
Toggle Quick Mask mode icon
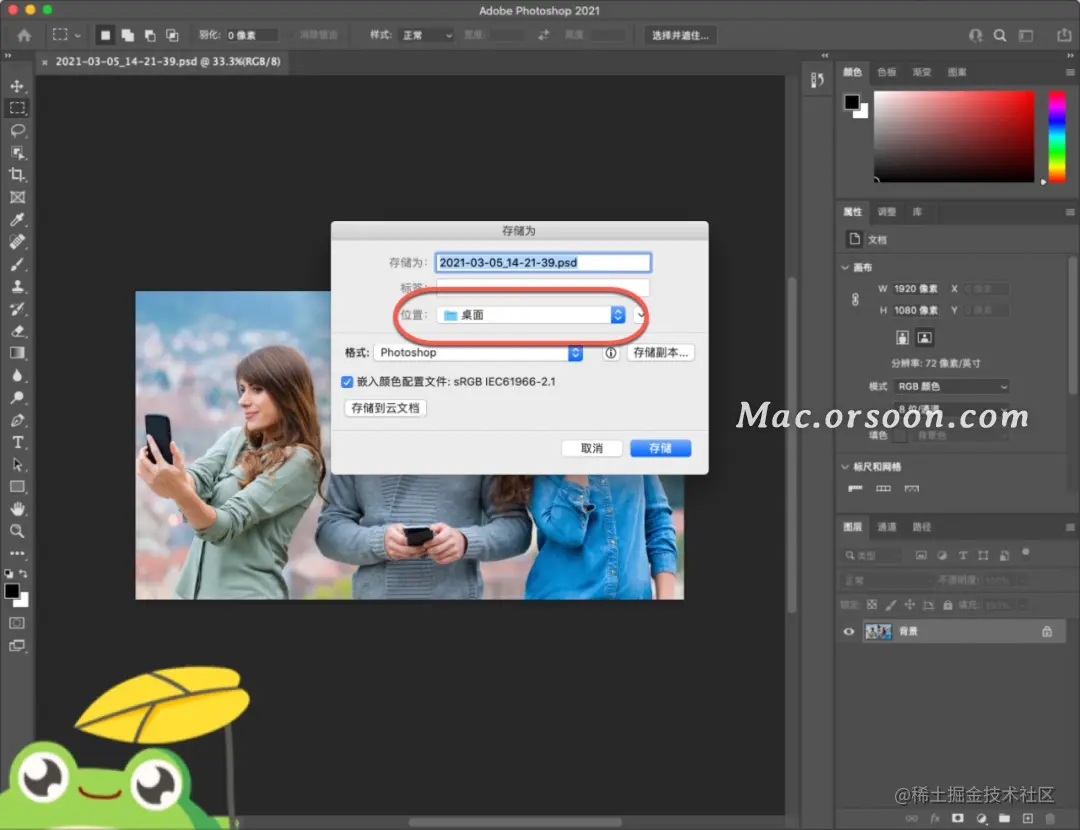pos(17,623)
